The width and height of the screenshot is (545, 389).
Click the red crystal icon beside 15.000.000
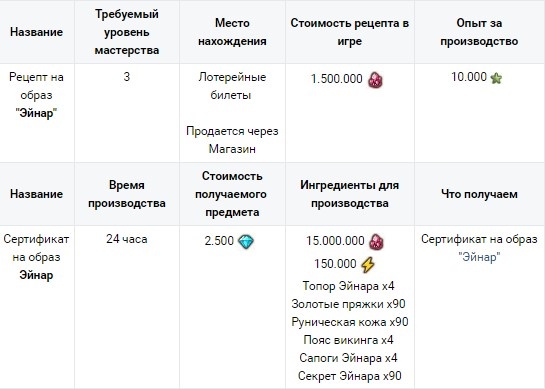376,241
